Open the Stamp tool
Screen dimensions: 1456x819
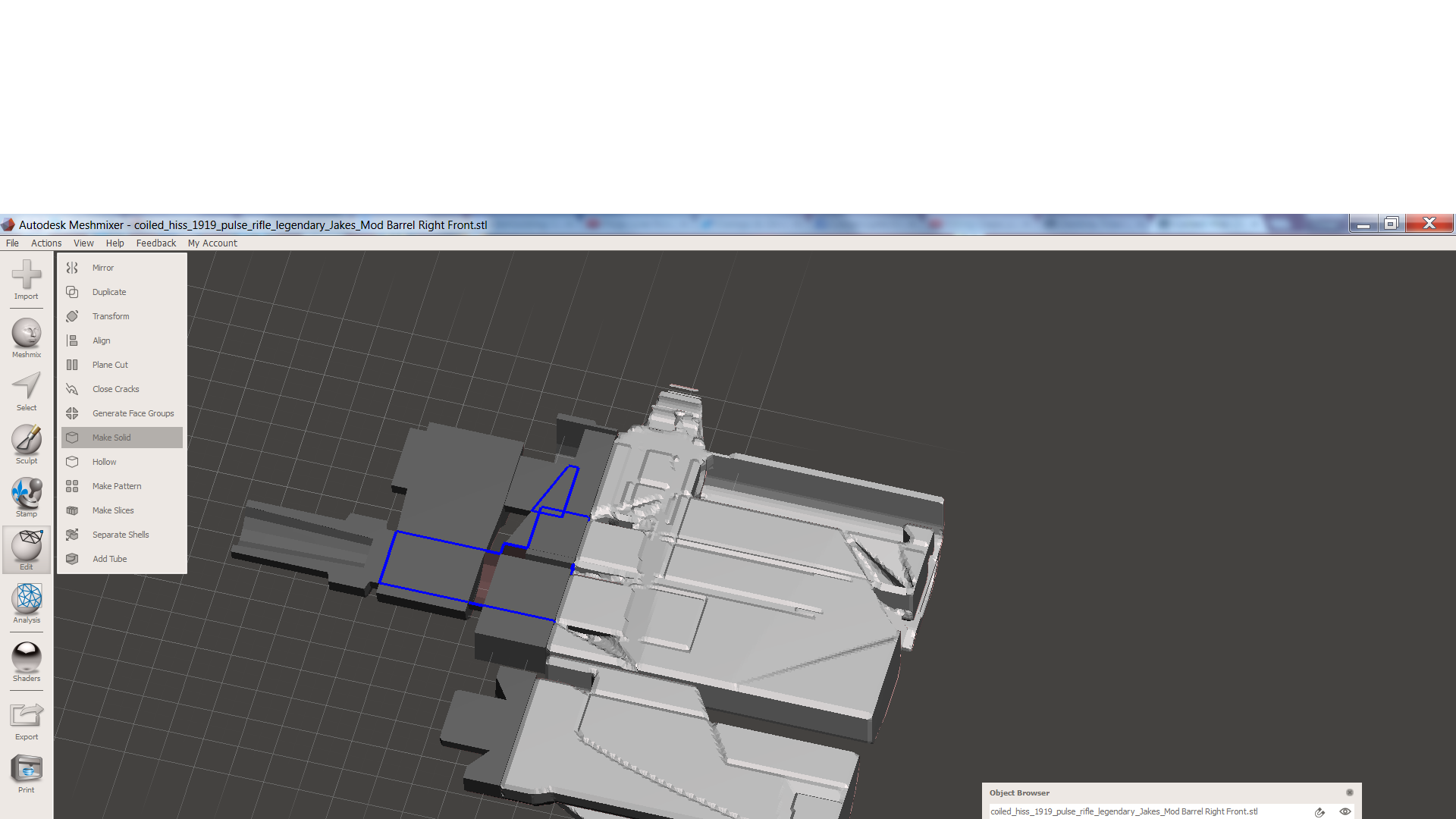[27, 497]
